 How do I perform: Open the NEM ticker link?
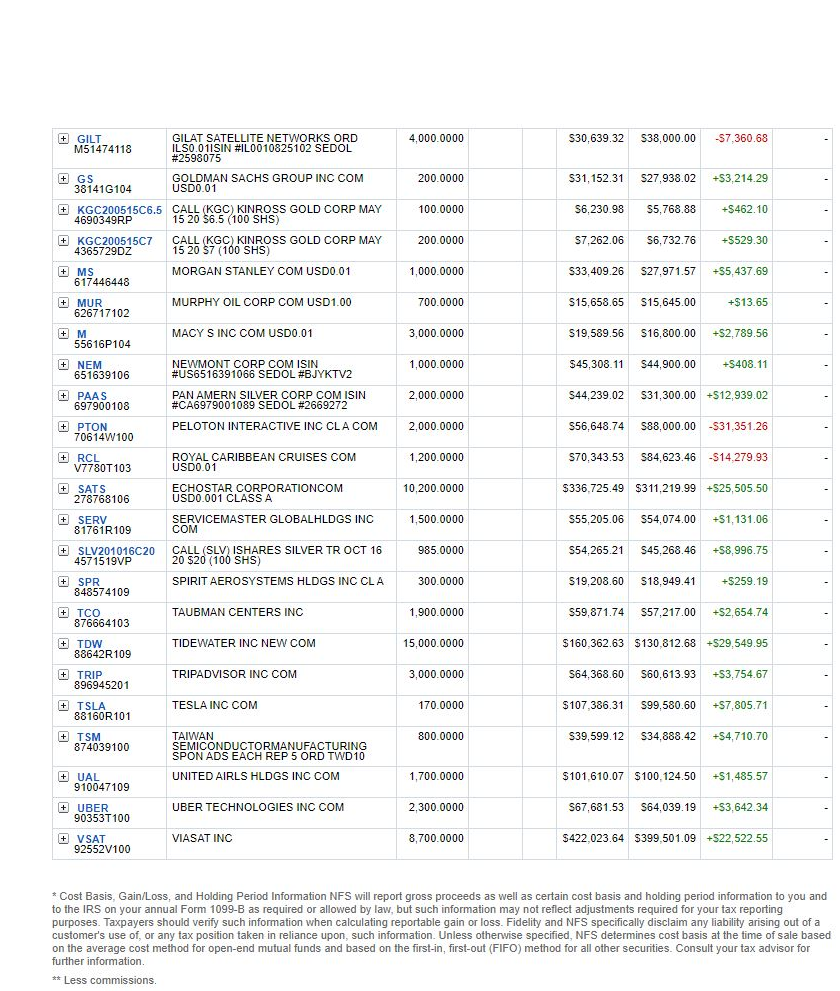click(89, 365)
